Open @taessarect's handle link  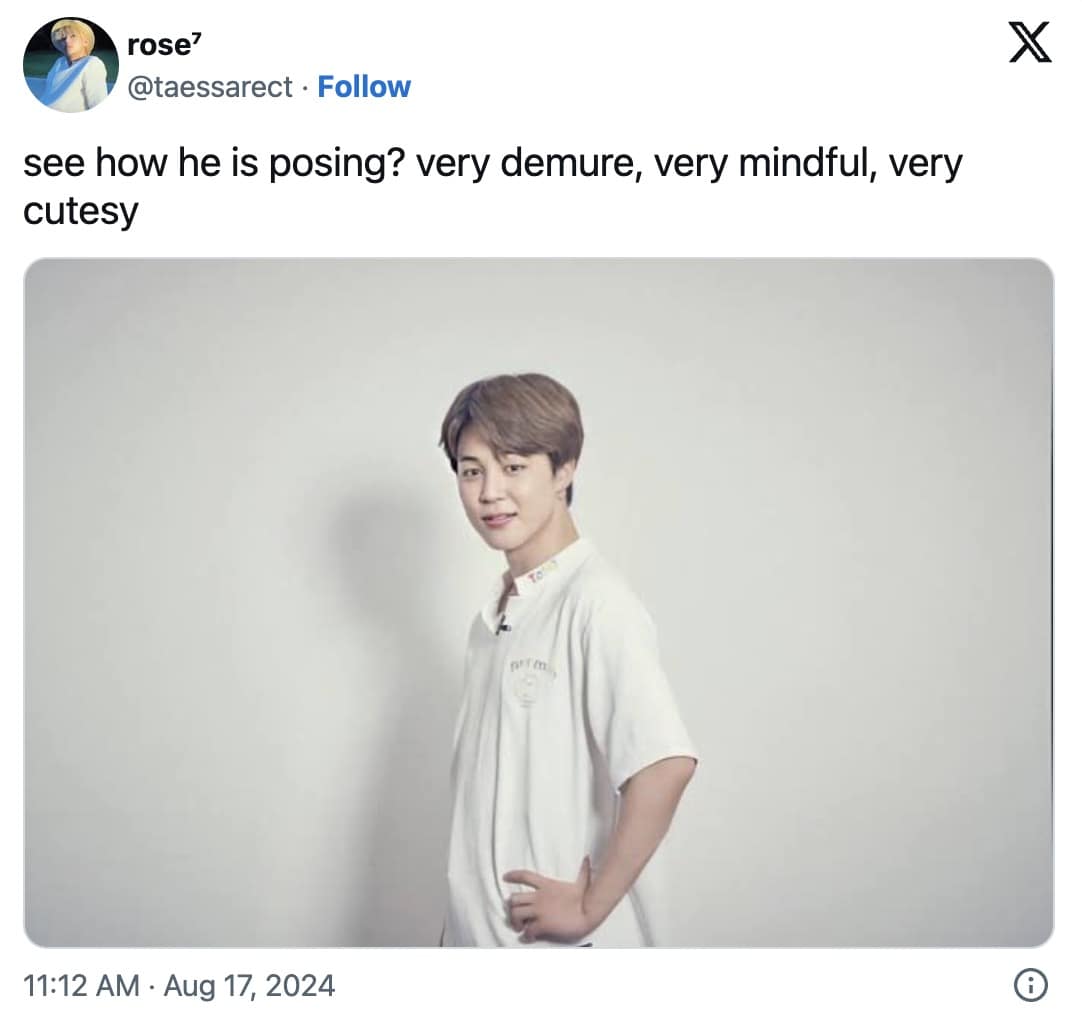pos(211,87)
